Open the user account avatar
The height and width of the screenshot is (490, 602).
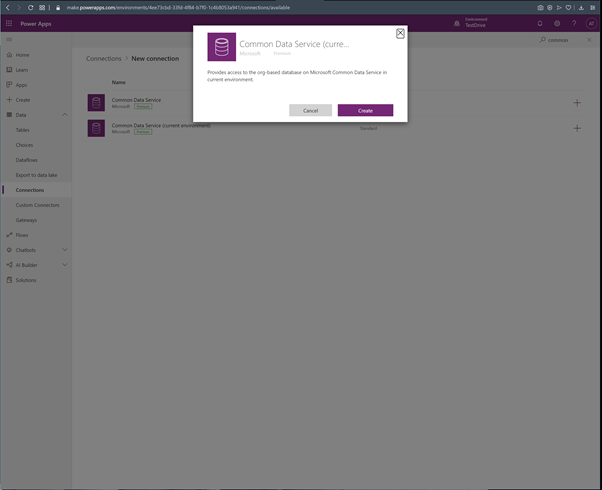(591, 23)
